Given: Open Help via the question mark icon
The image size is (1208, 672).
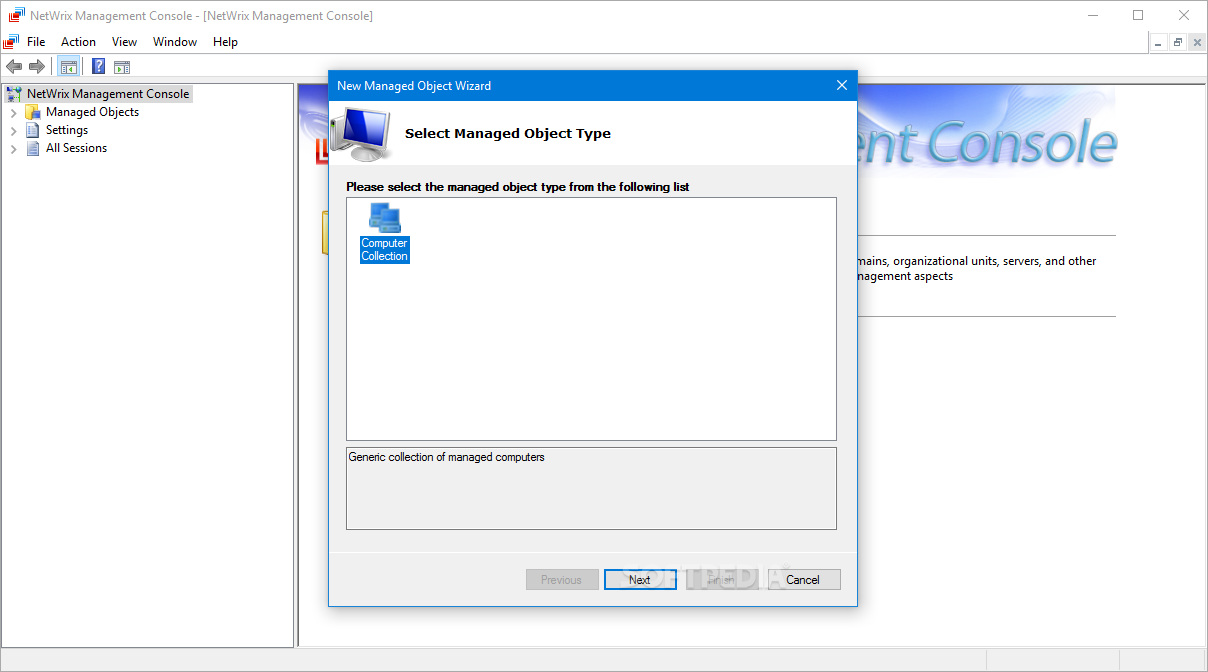Looking at the screenshot, I should click(99, 67).
